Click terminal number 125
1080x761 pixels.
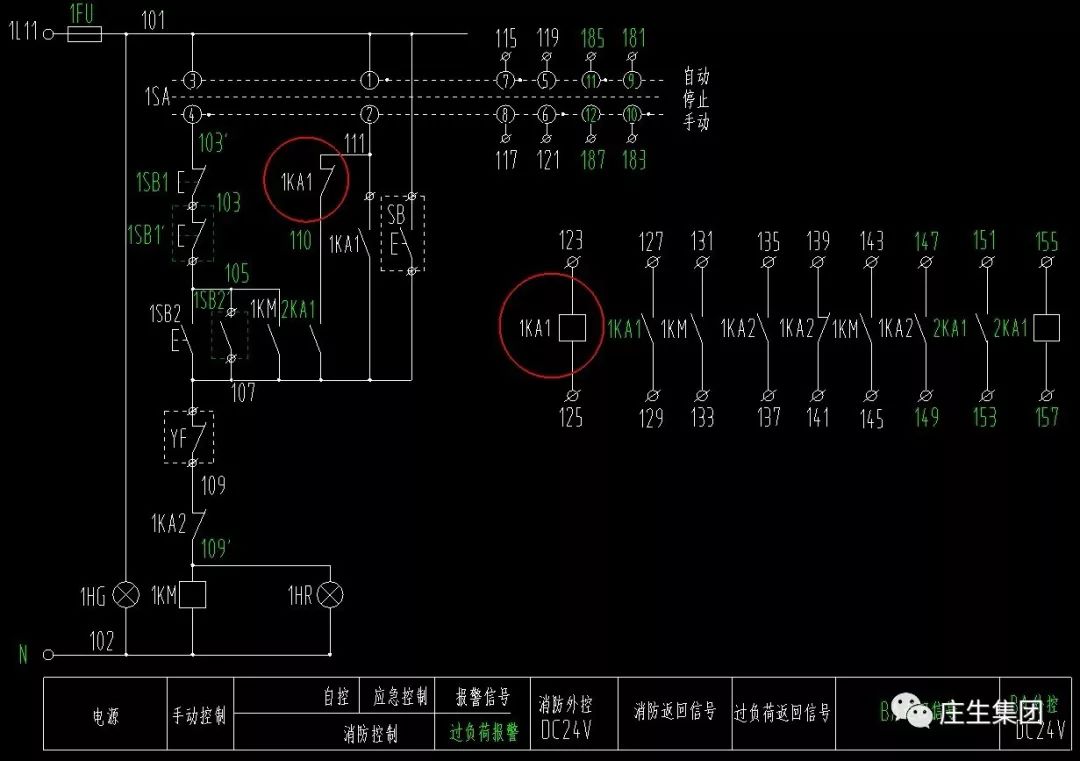click(x=571, y=417)
